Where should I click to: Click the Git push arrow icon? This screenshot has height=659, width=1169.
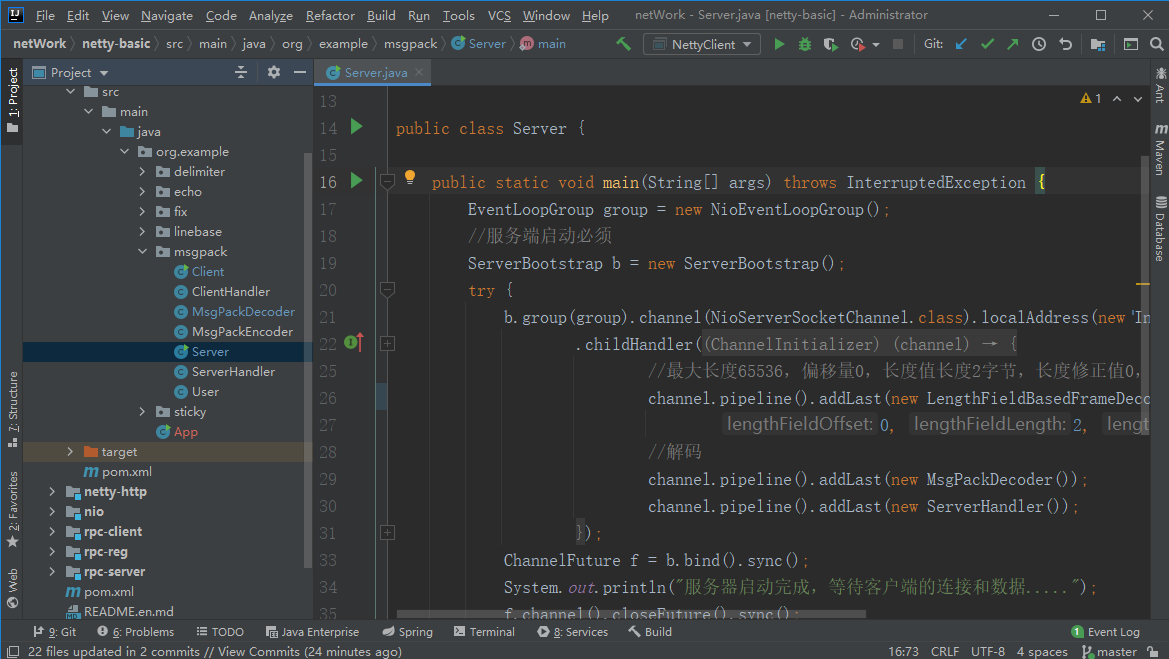click(x=1012, y=44)
